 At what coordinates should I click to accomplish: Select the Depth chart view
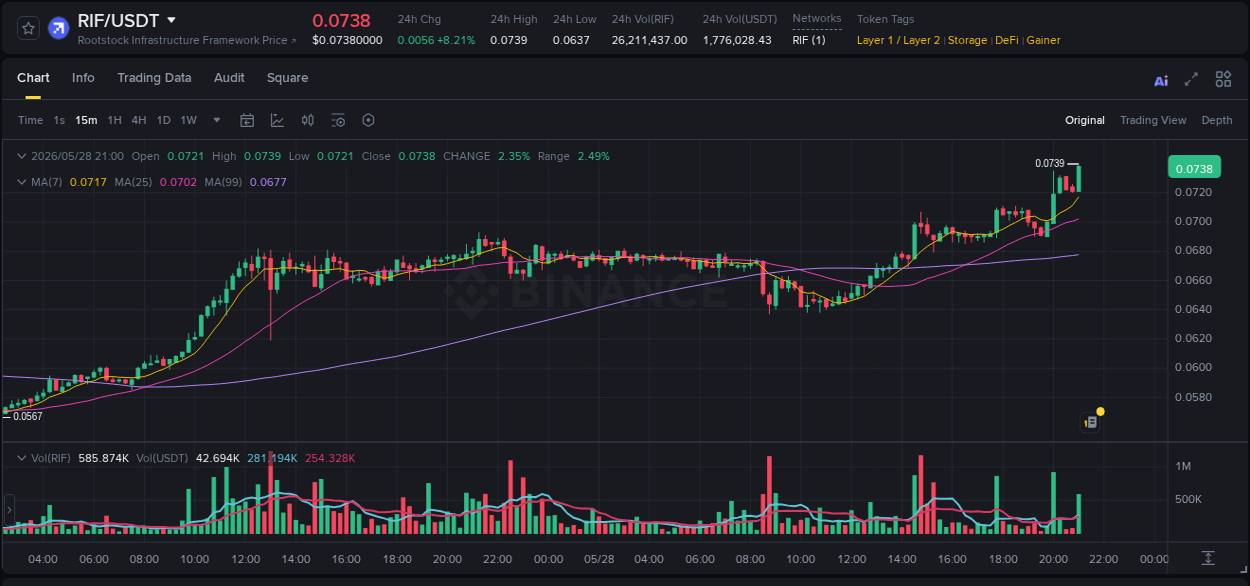tap(1217, 120)
